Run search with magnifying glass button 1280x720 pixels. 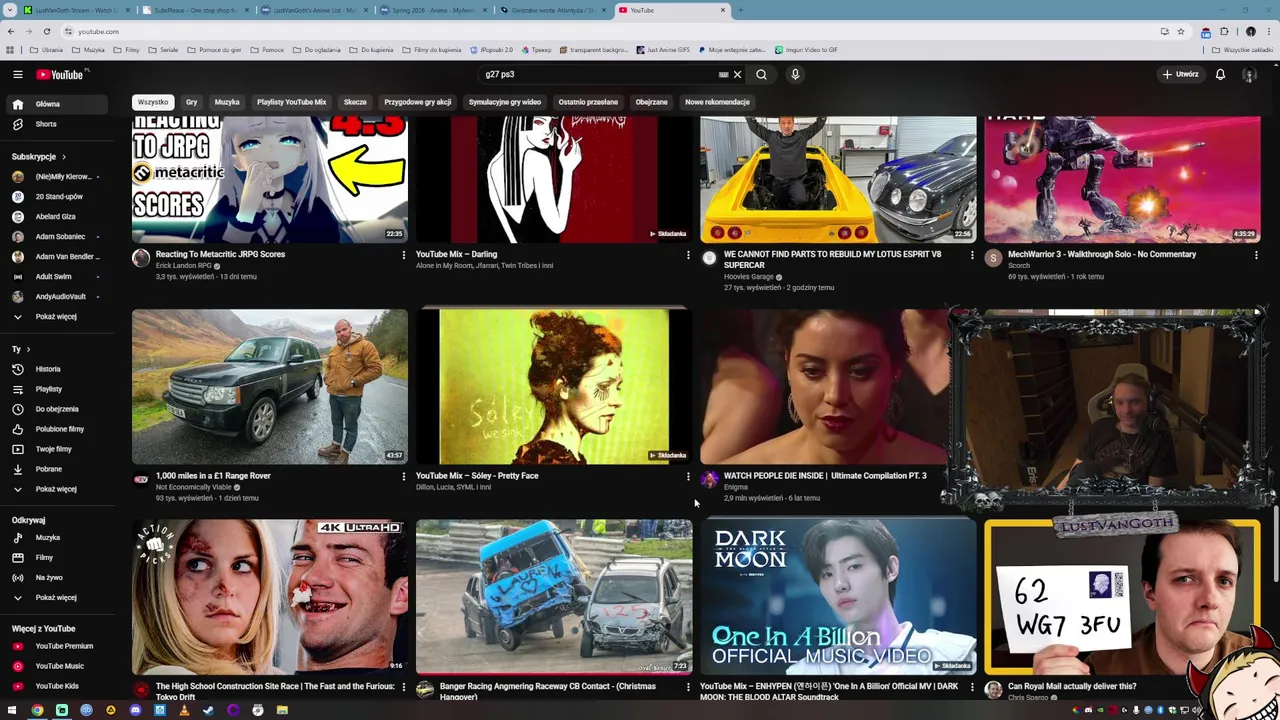pos(761,74)
